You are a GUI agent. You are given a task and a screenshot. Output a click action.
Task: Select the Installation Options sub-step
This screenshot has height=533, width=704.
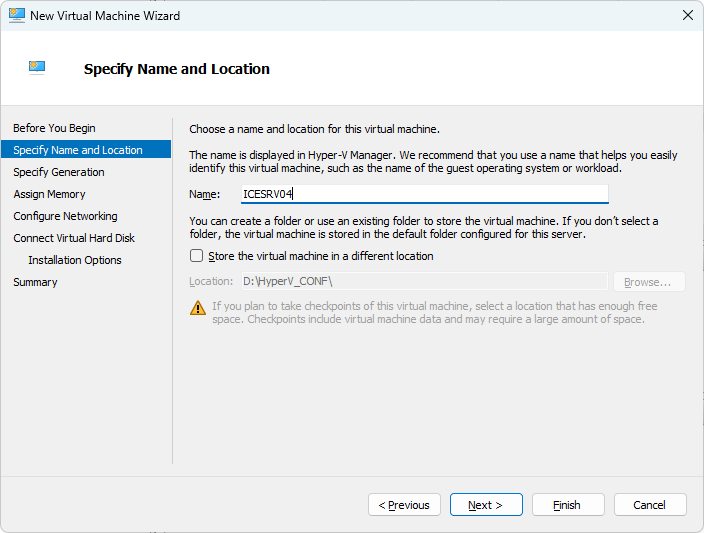pos(75,260)
